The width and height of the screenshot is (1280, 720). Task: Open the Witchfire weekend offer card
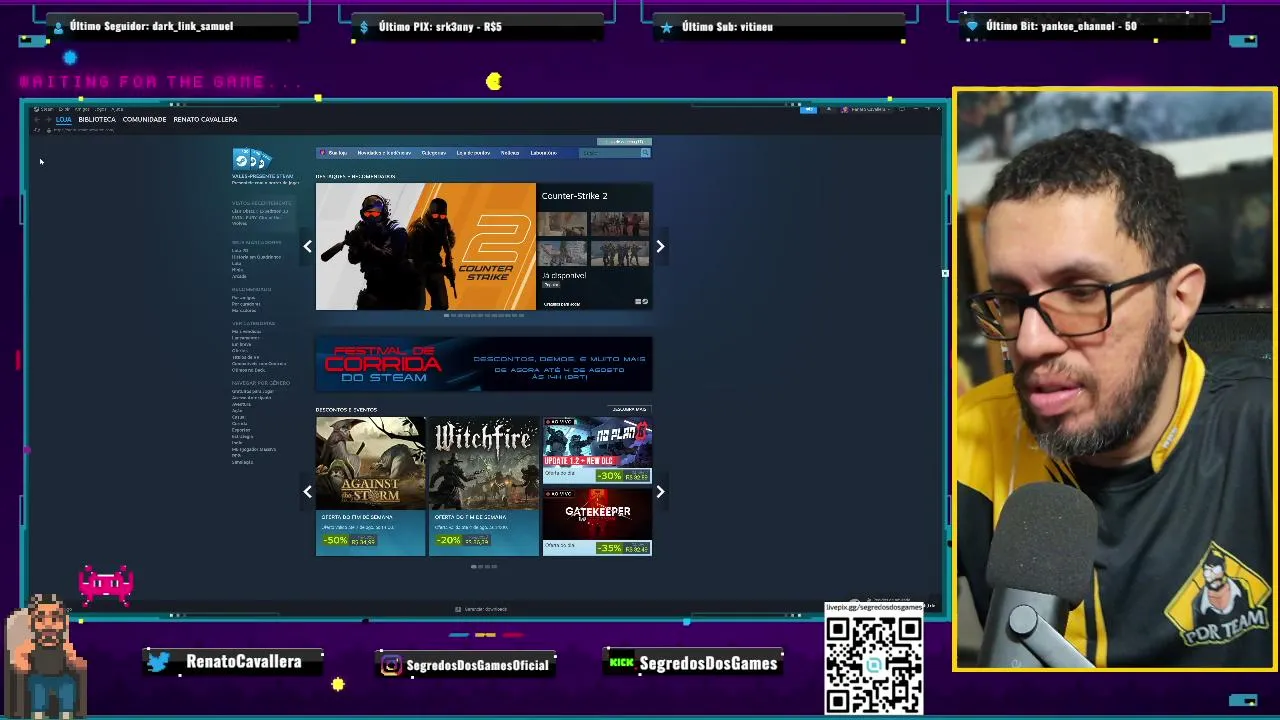click(x=484, y=486)
